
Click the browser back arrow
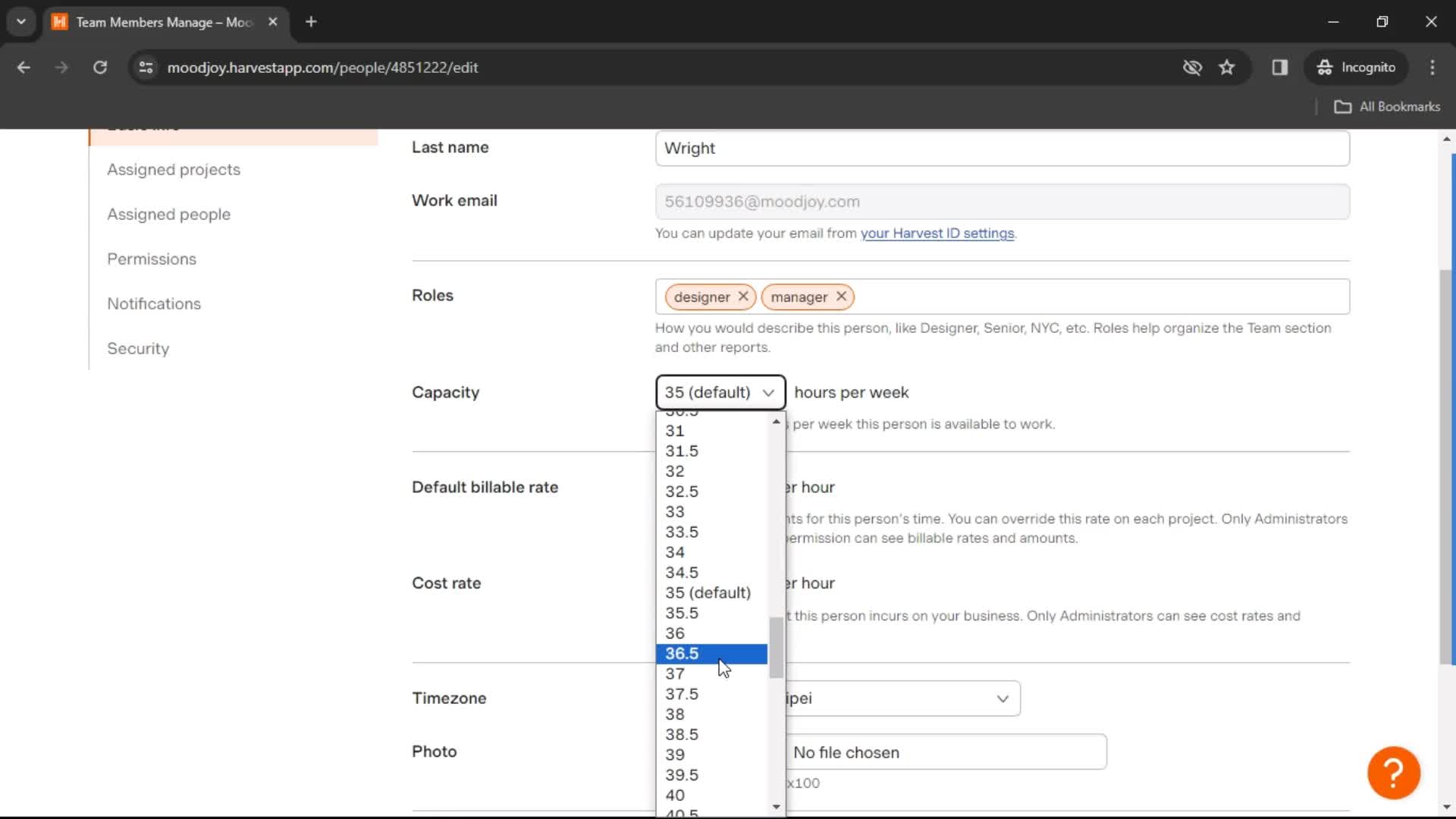pyautogui.click(x=24, y=67)
